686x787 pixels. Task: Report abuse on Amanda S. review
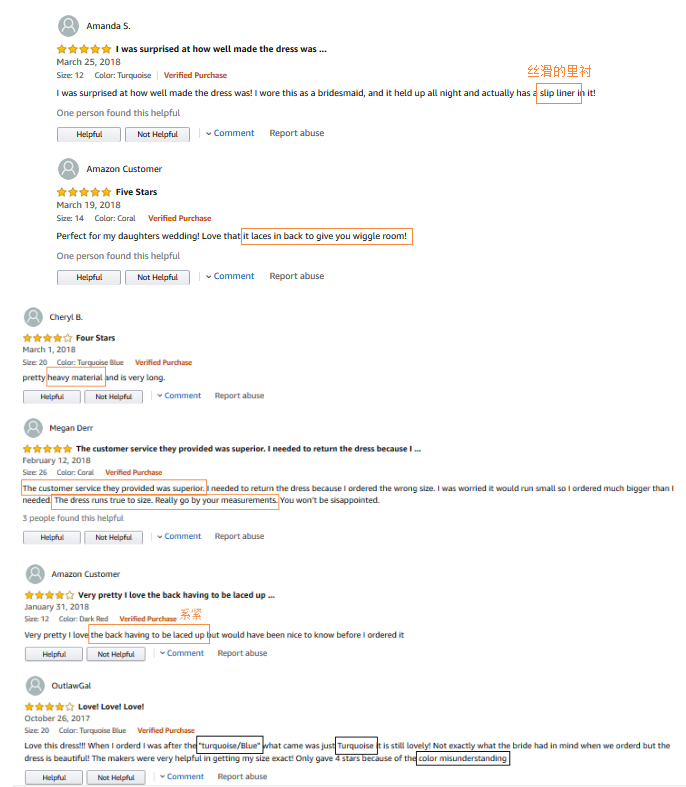tap(297, 133)
